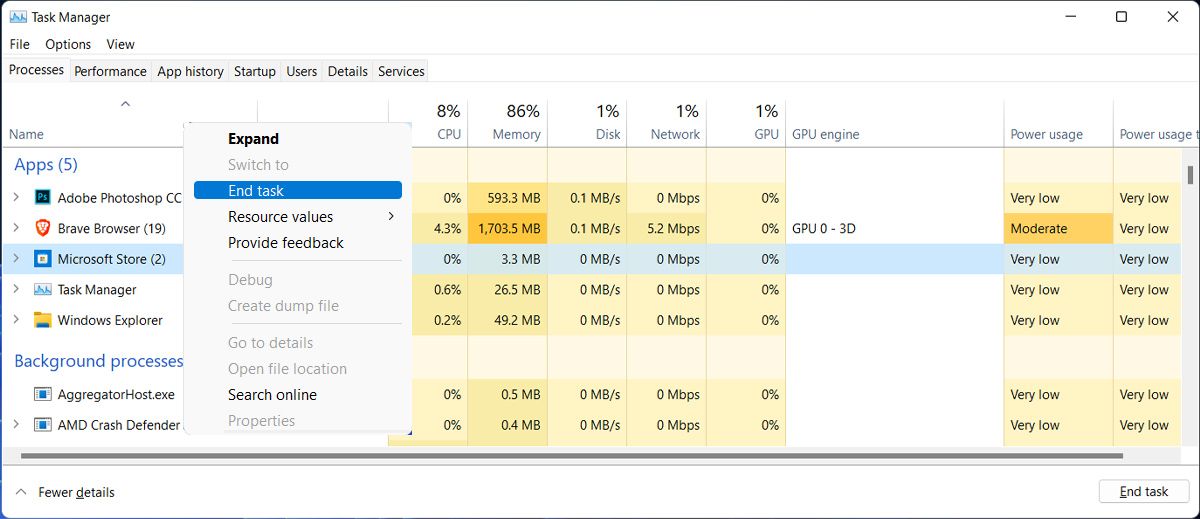
Task: Click the Task Manager title bar icon
Action: [x=18, y=17]
